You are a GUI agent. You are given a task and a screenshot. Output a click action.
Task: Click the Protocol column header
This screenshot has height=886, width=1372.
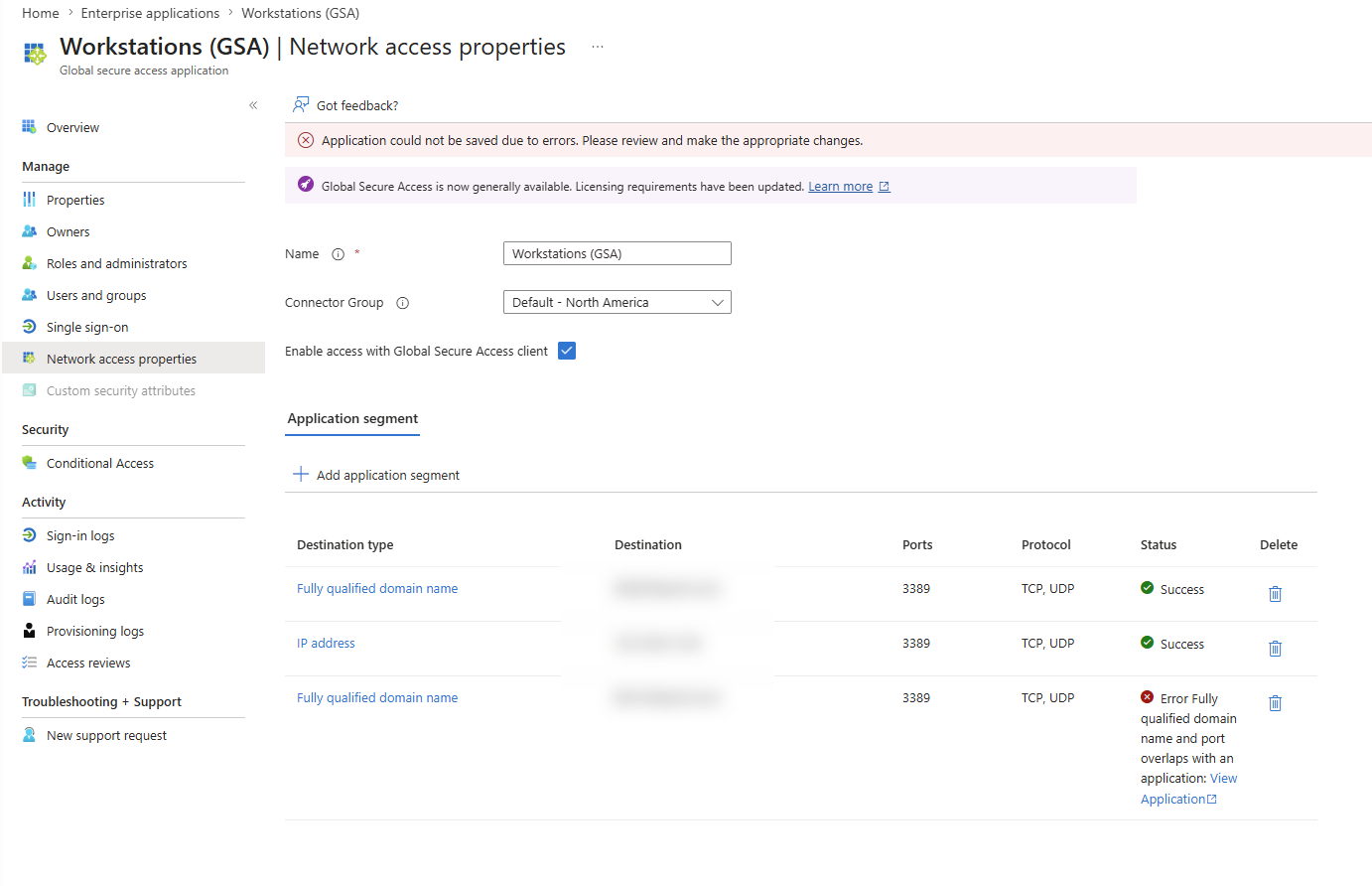tap(1046, 545)
